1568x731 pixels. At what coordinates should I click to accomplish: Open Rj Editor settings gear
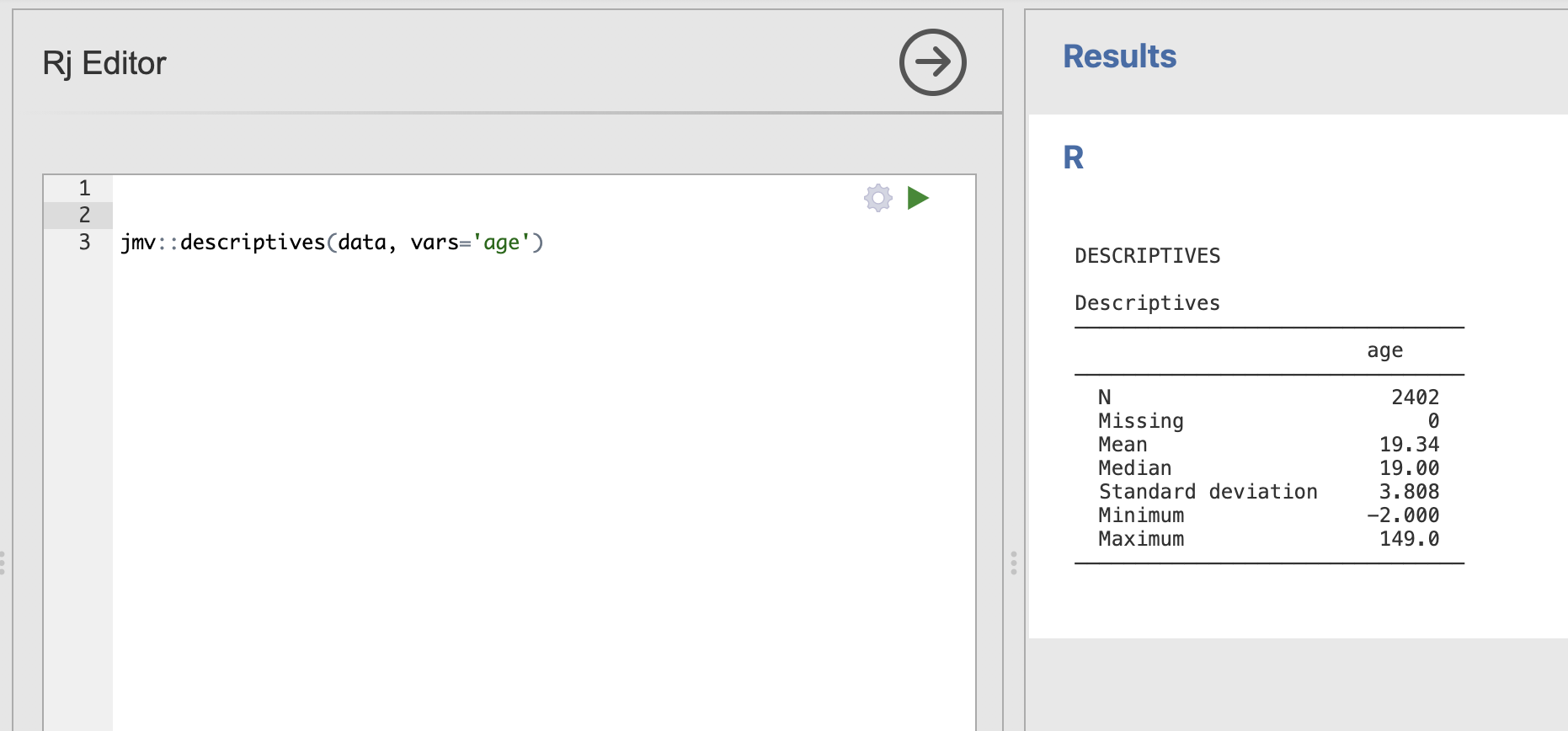click(x=878, y=199)
